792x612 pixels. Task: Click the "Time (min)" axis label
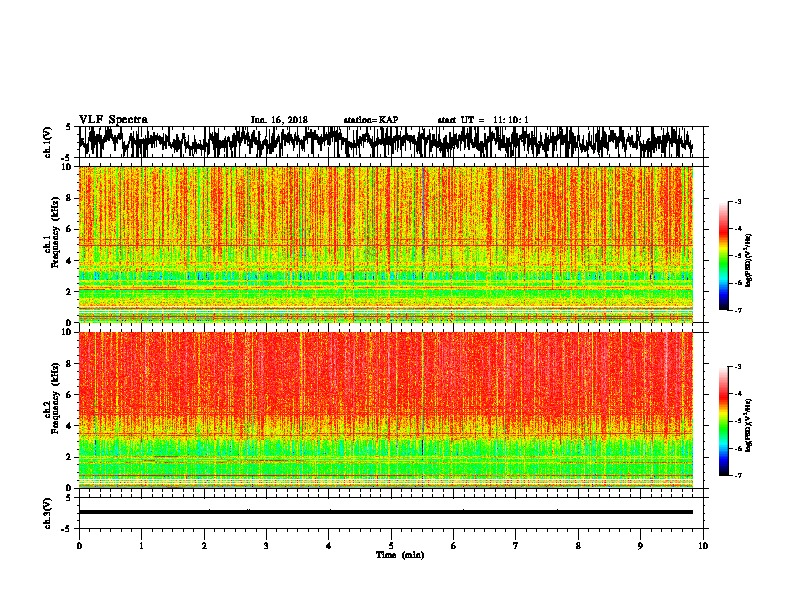(400, 555)
